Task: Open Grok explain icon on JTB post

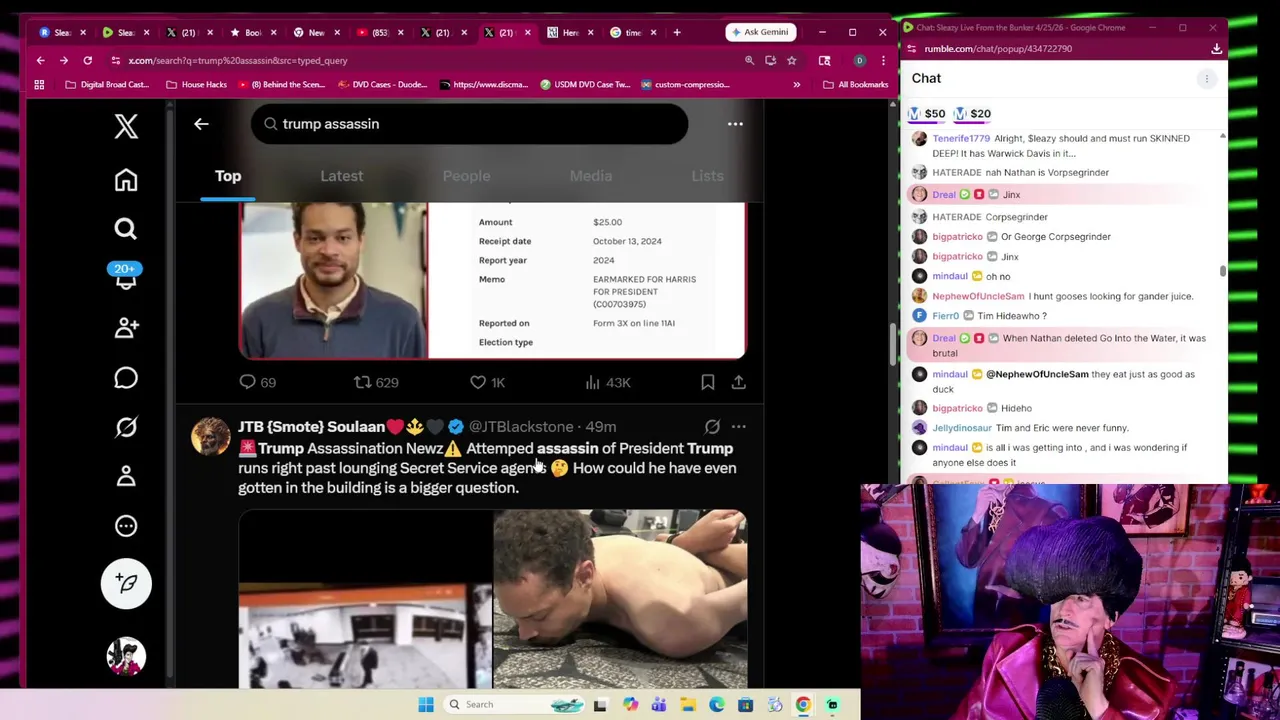Action: (712, 427)
